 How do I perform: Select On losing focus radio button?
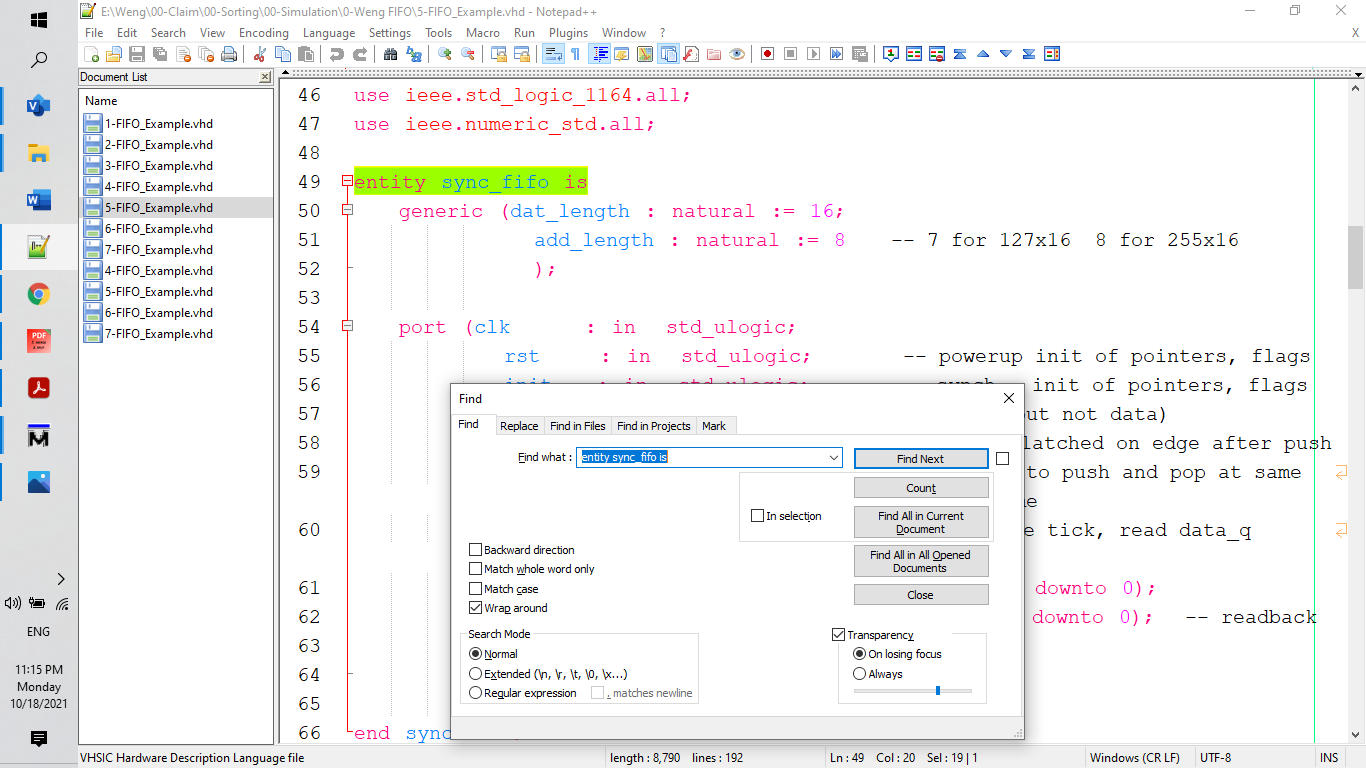[x=859, y=654]
